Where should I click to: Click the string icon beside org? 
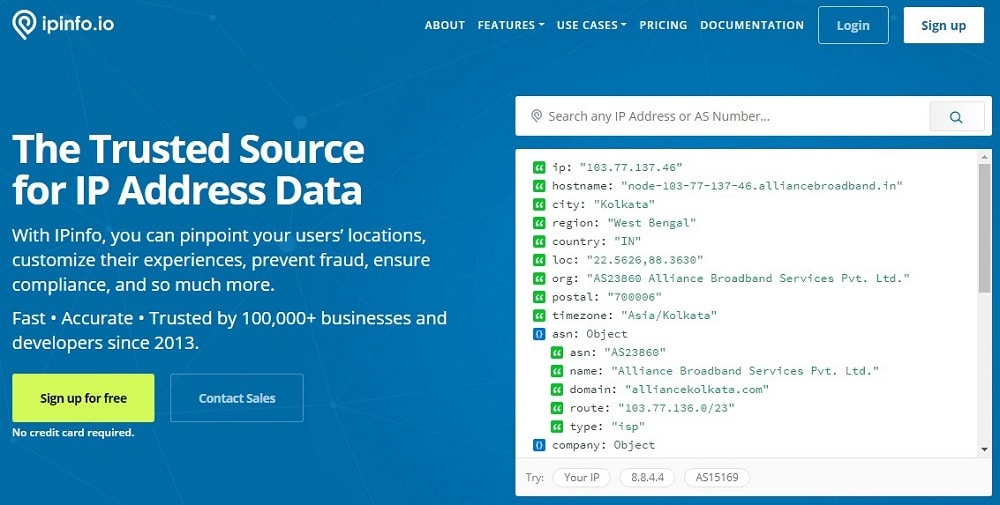540,279
